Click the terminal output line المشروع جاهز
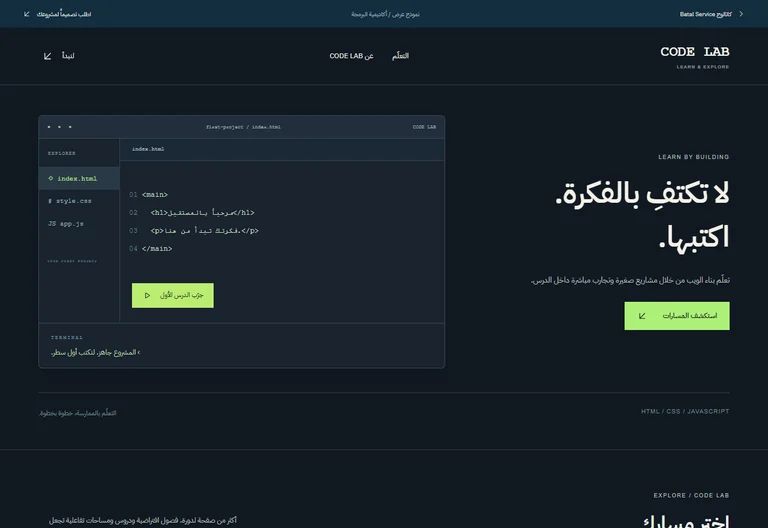The height and width of the screenshot is (528, 768). [96, 352]
